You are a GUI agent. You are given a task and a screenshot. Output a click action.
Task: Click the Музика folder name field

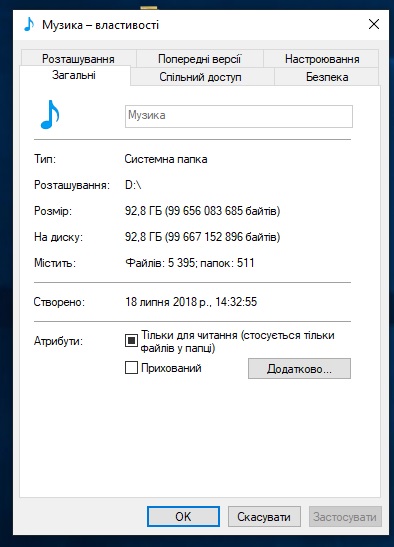(239, 116)
